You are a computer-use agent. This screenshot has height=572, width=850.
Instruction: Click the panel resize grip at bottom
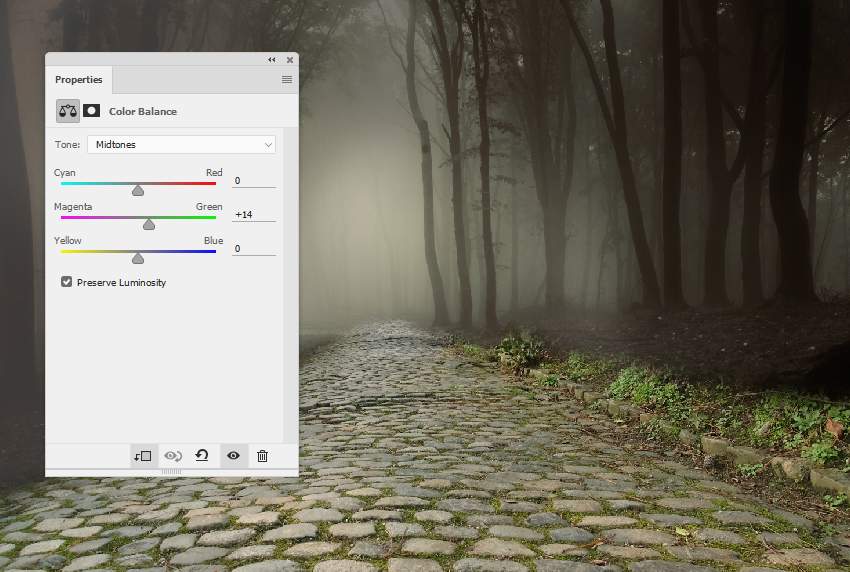171,472
